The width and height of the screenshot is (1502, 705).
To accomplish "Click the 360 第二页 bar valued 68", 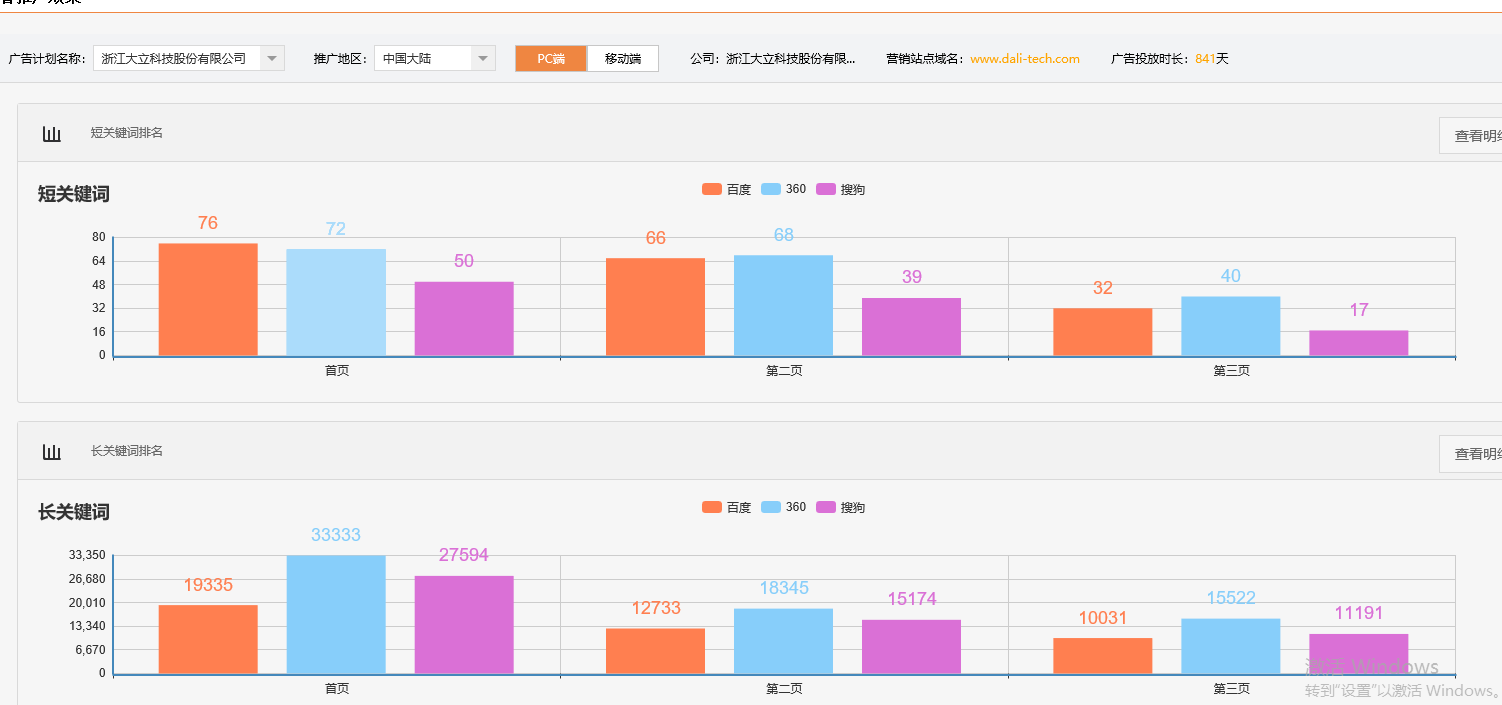I will click(783, 305).
